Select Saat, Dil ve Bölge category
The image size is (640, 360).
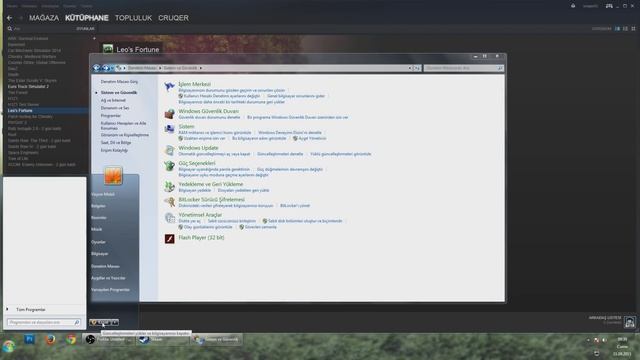116,142
